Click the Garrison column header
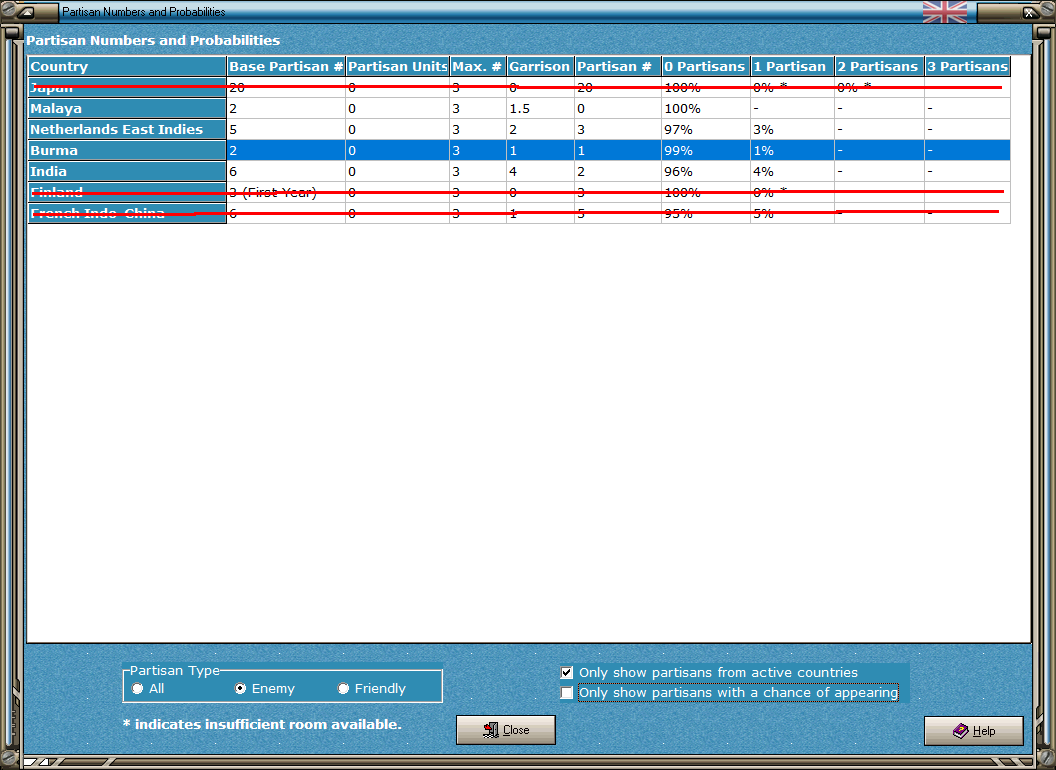1056x770 pixels. coord(539,66)
